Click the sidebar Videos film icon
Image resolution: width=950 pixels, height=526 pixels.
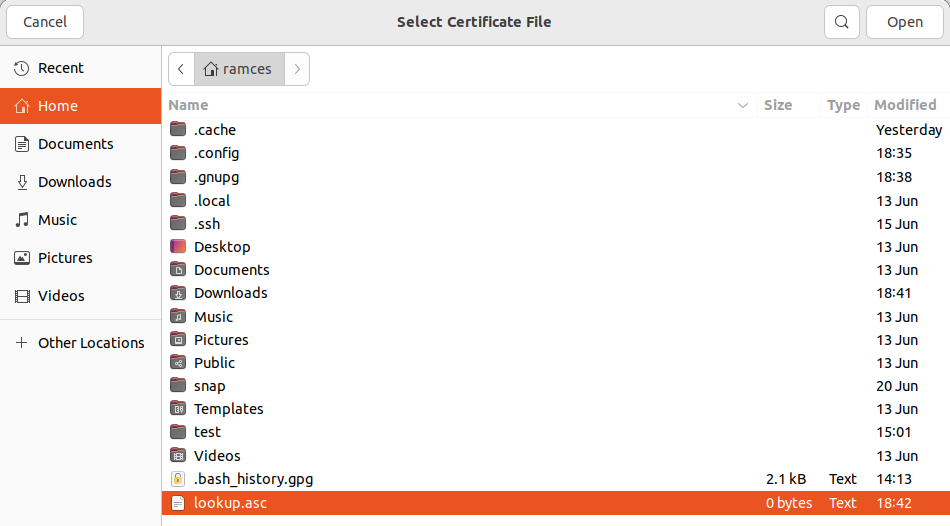[x=22, y=296]
